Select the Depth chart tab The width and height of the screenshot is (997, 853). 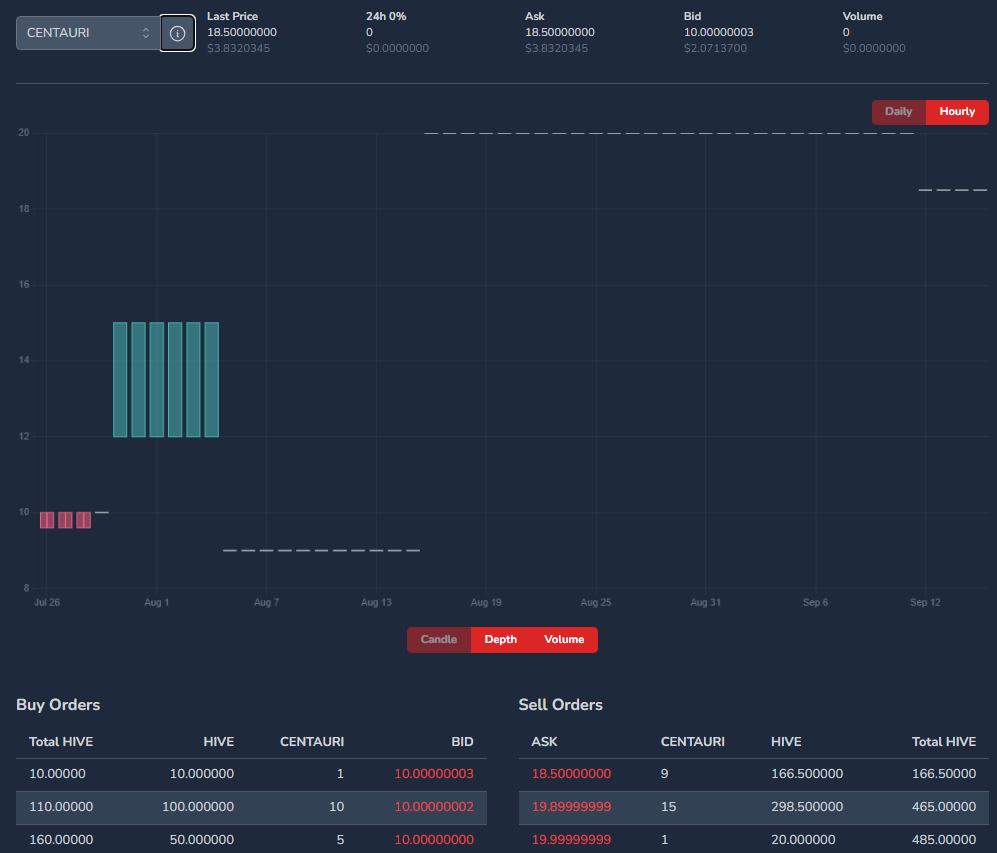click(x=501, y=640)
